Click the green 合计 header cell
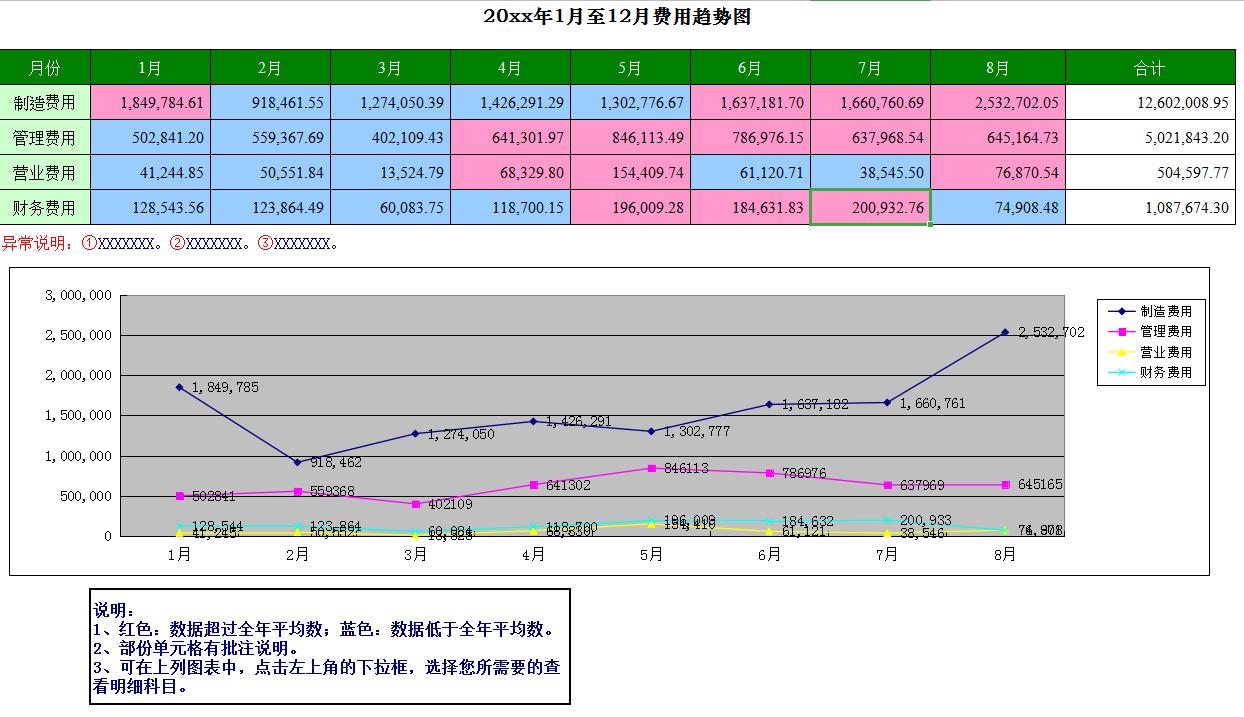The image size is (1244, 717). [x=1150, y=66]
